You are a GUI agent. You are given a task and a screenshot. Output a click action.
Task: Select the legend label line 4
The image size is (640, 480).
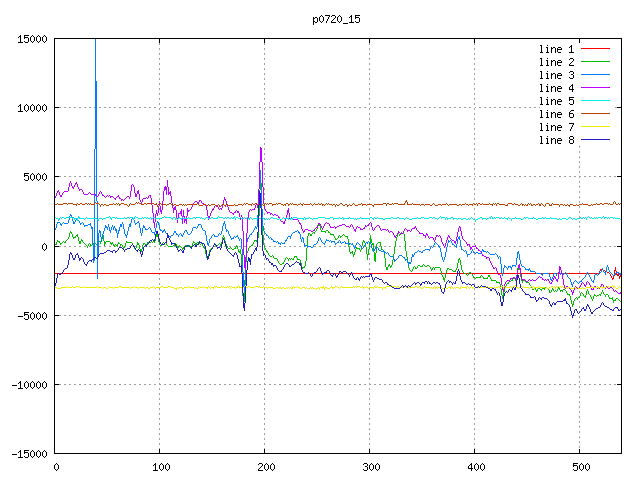[x=556, y=89]
